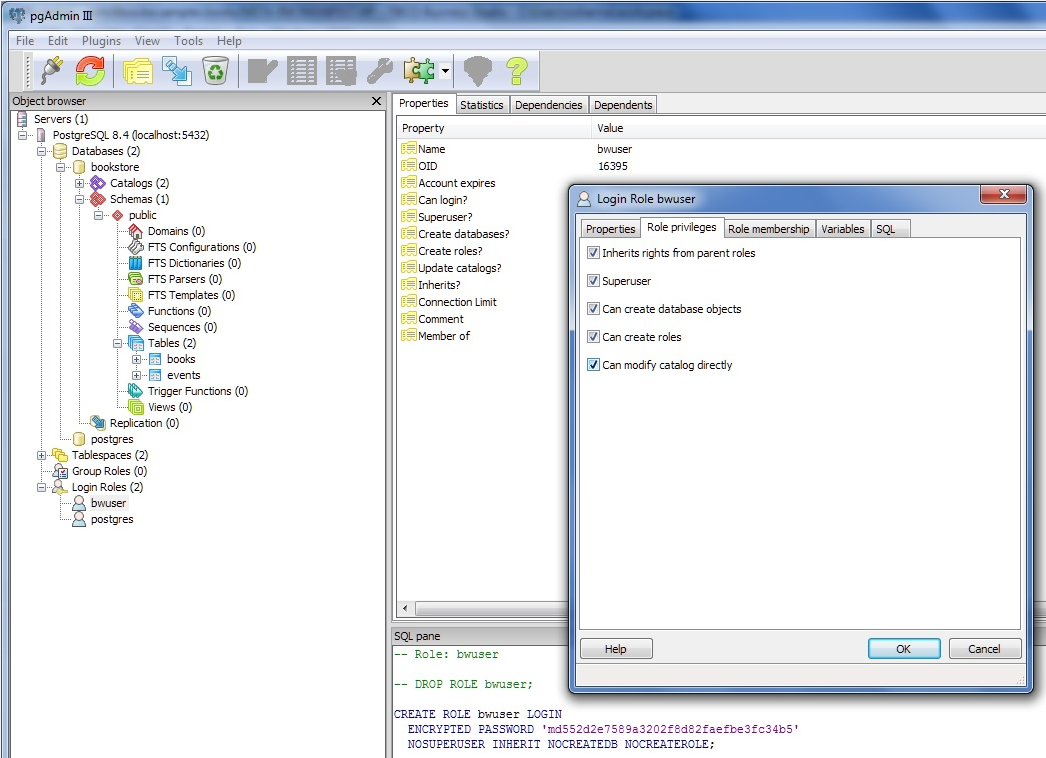Viewport: 1046px width, 758px height.
Task: Click the Drop object recycle bin icon
Action: [x=215, y=71]
